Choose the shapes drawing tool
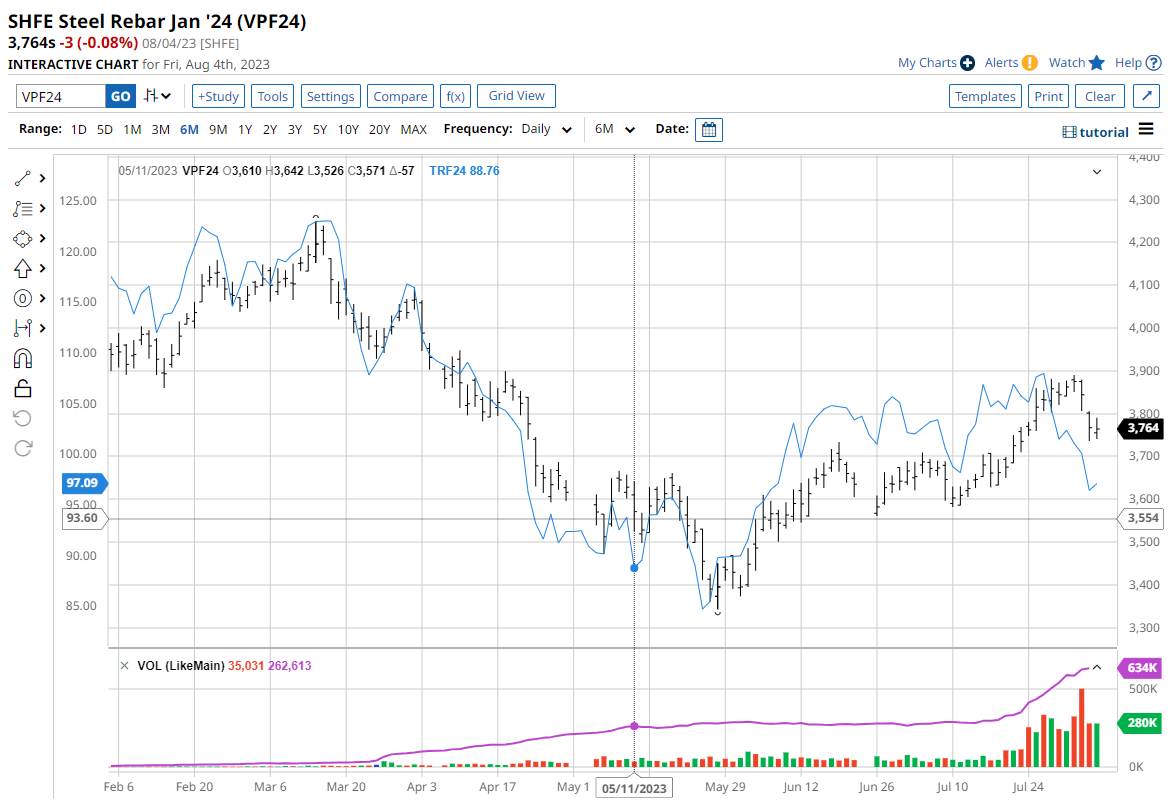 pos(22,239)
